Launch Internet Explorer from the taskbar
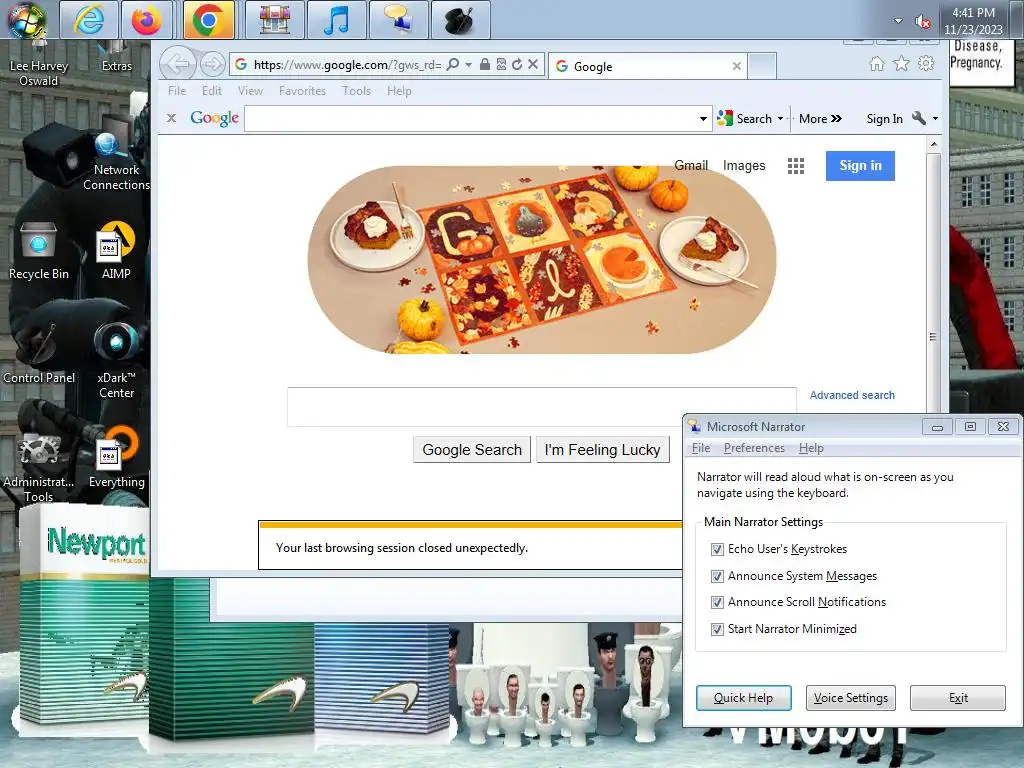Screen dimensions: 1024x768 89,20
